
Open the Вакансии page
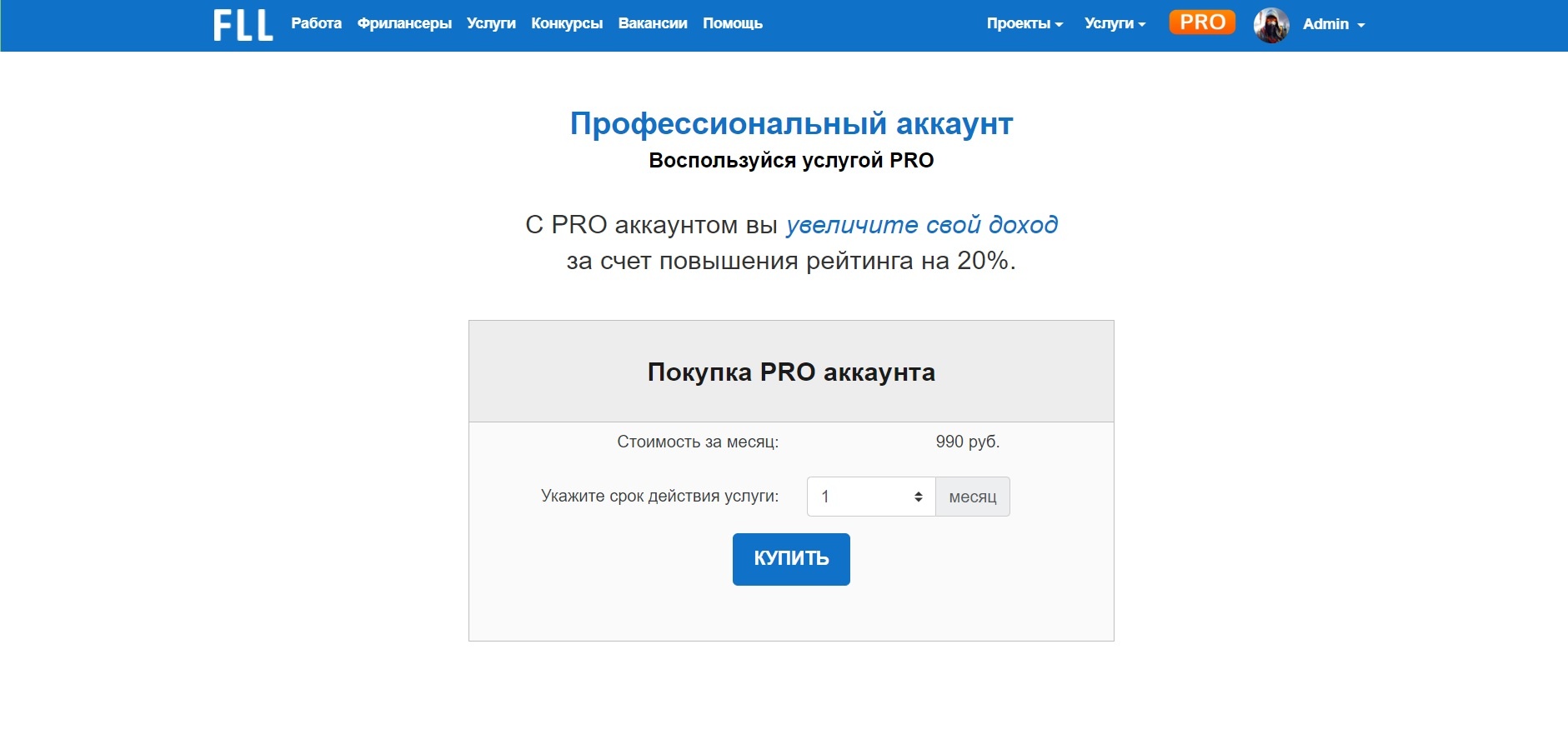click(653, 23)
